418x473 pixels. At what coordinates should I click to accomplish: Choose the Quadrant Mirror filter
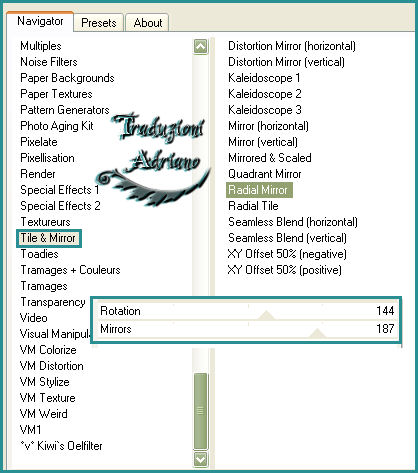pyautogui.click(x=265, y=174)
